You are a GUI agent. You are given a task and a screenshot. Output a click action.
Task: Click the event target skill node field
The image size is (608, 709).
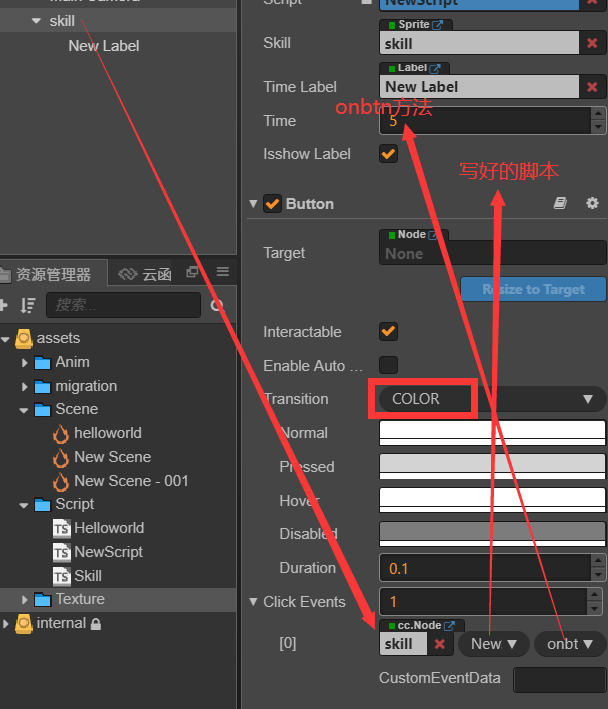403,643
